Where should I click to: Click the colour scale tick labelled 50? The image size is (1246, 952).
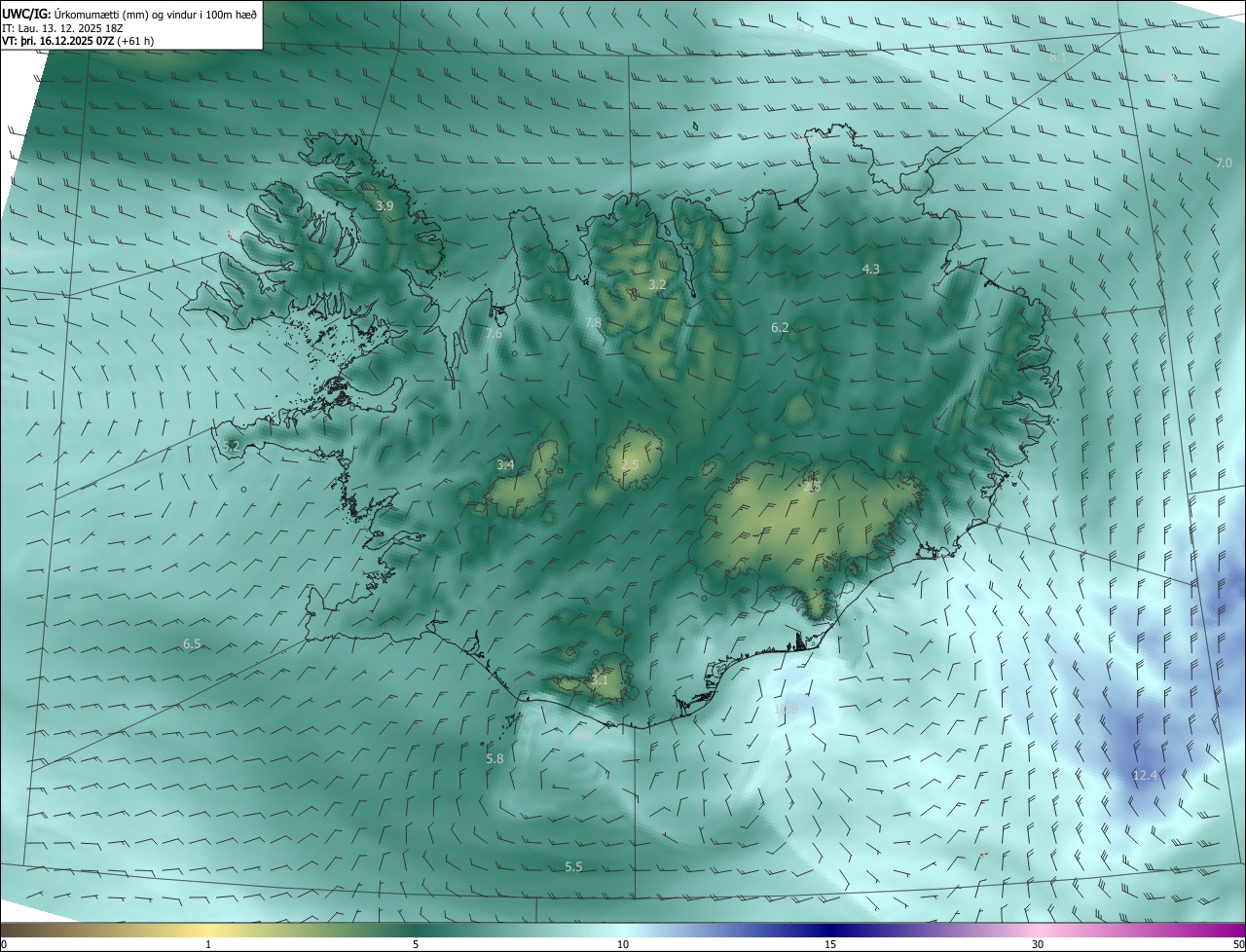pyautogui.click(x=1238, y=945)
